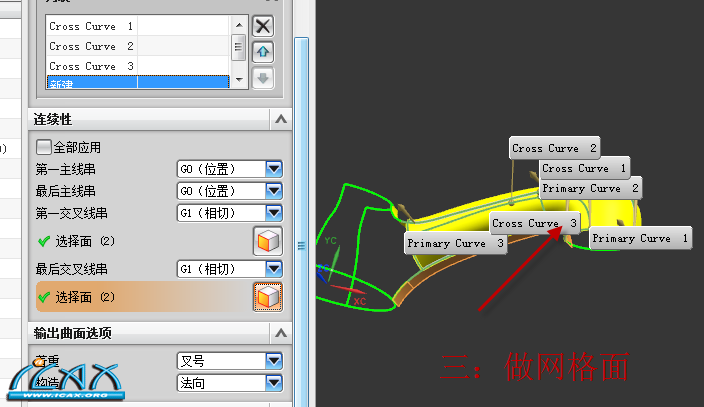704x407 pixels.
Task: Move the selected curve down in the list
Action: pyautogui.click(x=263, y=78)
